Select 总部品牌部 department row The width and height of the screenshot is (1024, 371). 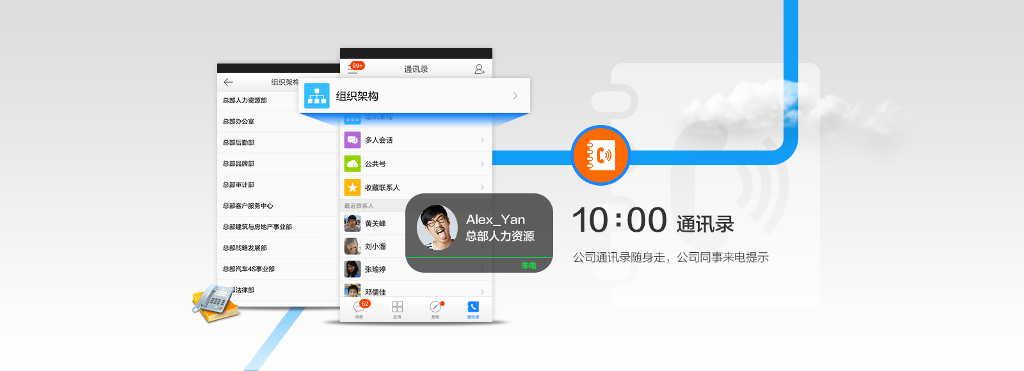[x=278, y=163]
